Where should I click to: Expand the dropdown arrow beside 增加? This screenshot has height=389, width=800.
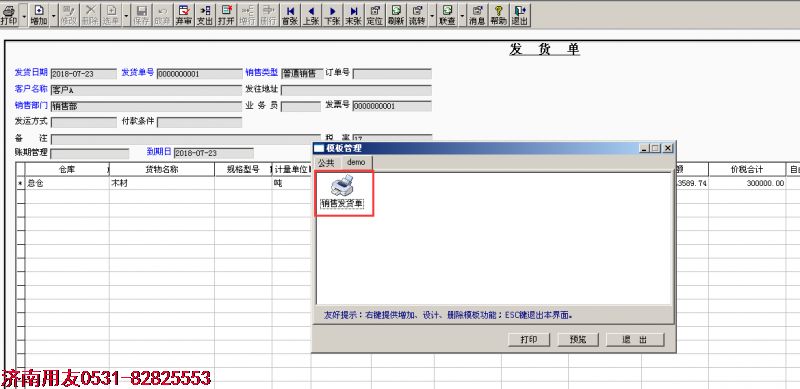(x=54, y=15)
